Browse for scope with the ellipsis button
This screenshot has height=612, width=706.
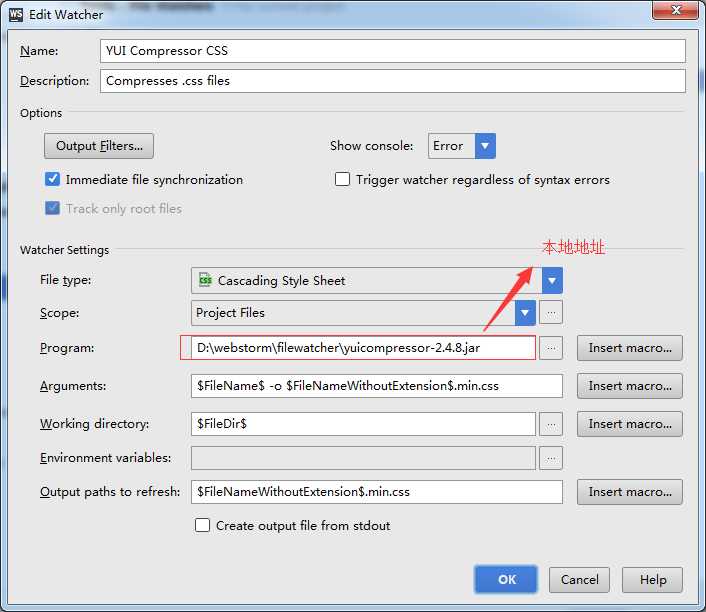coord(551,313)
